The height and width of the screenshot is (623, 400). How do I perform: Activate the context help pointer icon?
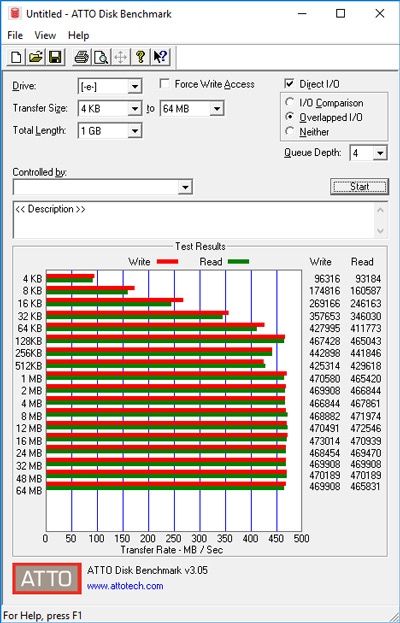coord(160,57)
